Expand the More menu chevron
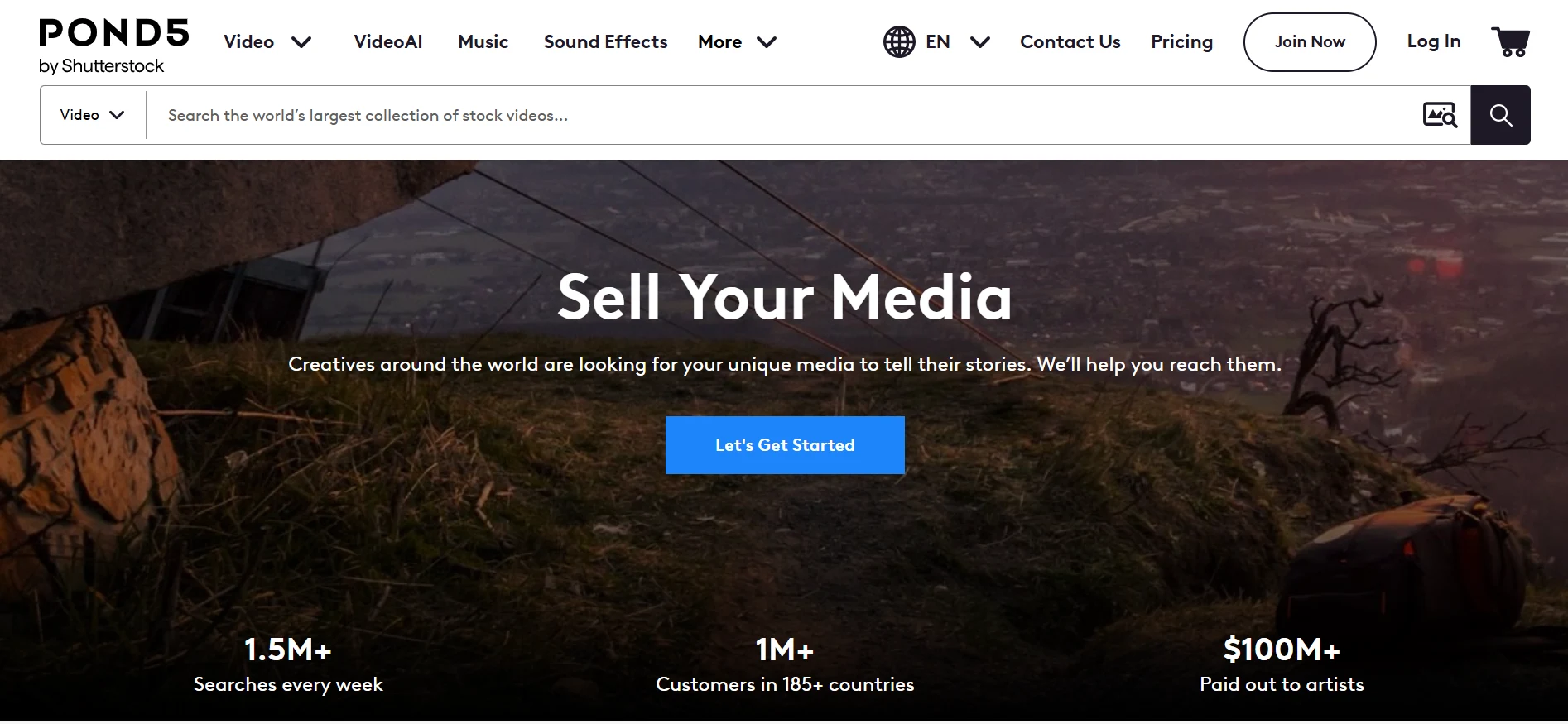Viewport: 1568px width, 724px height. [x=767, y=42]
